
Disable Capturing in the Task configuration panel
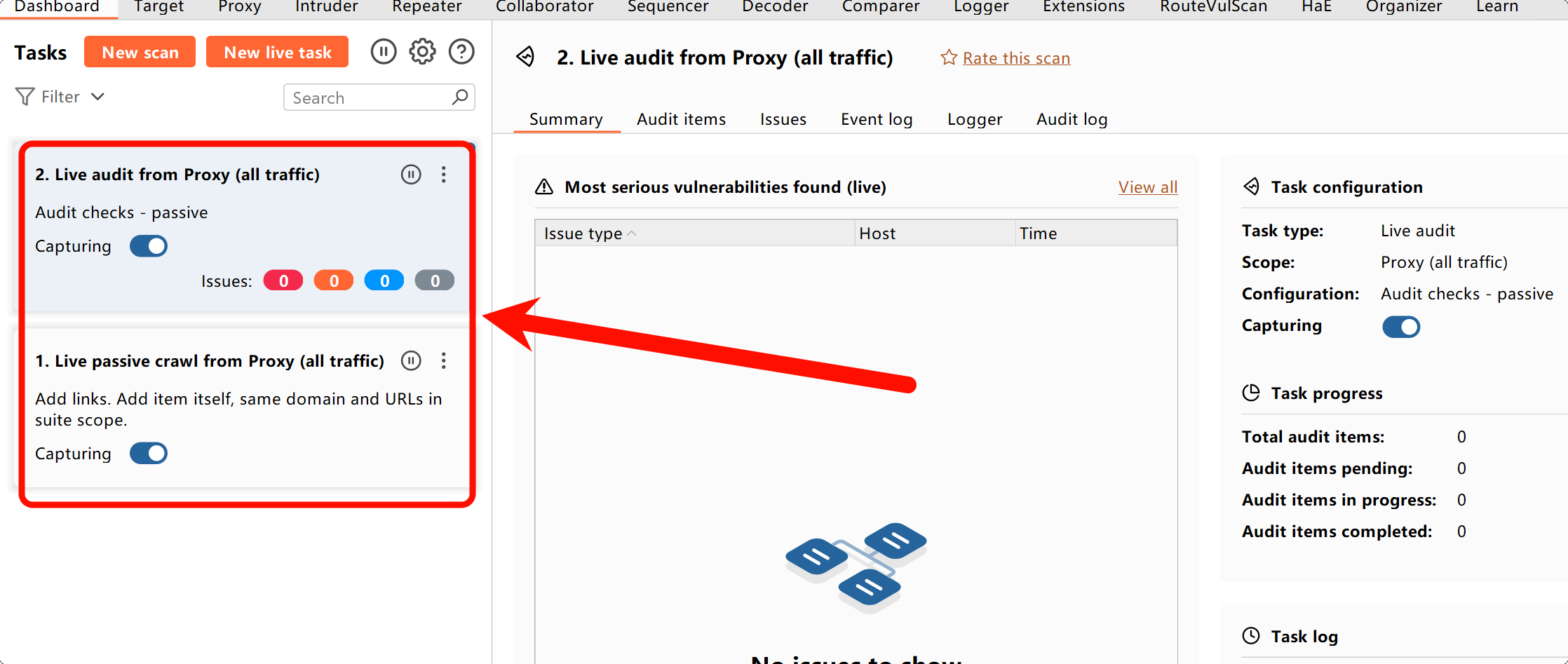[x=1400, y=327]
